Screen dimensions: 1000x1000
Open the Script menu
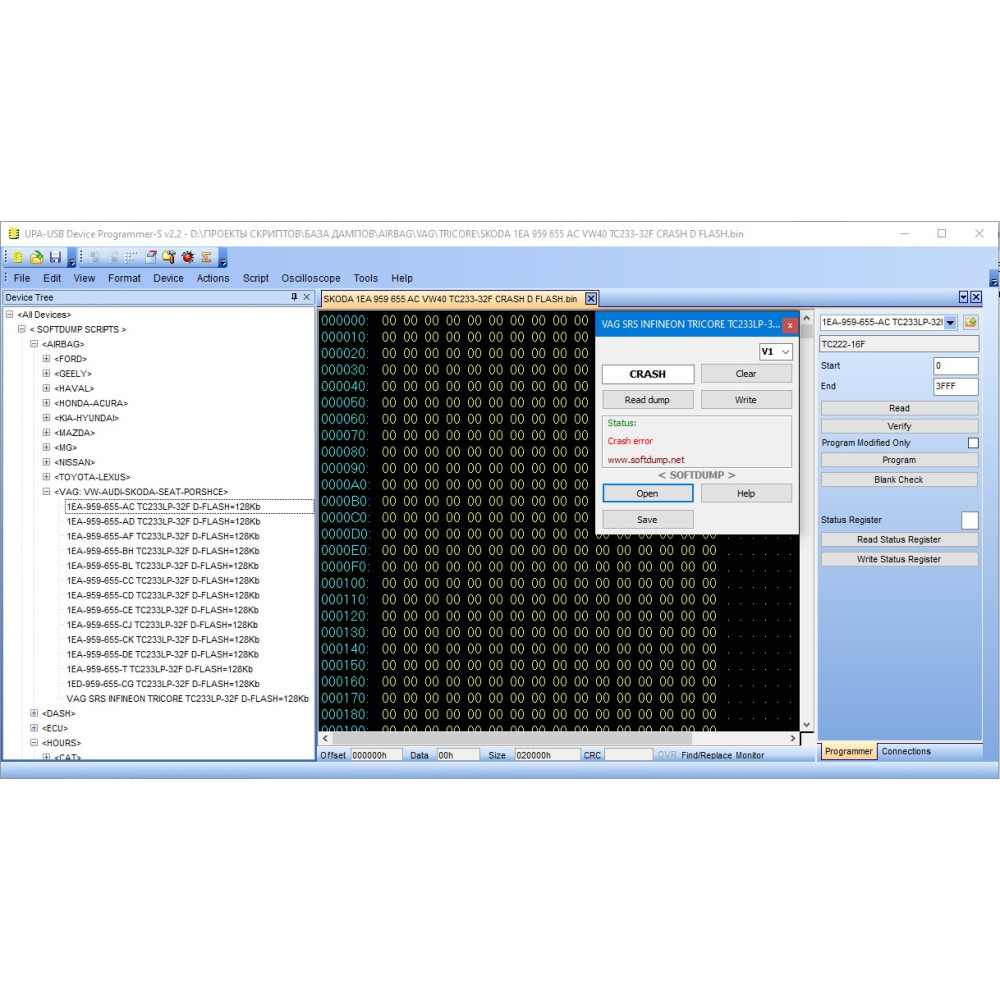256,278
